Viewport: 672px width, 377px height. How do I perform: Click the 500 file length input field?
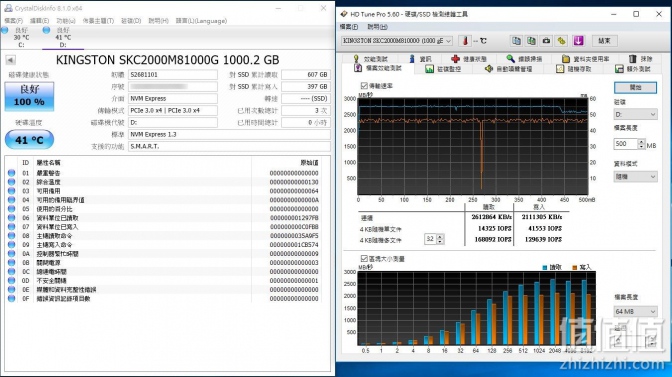626,144
